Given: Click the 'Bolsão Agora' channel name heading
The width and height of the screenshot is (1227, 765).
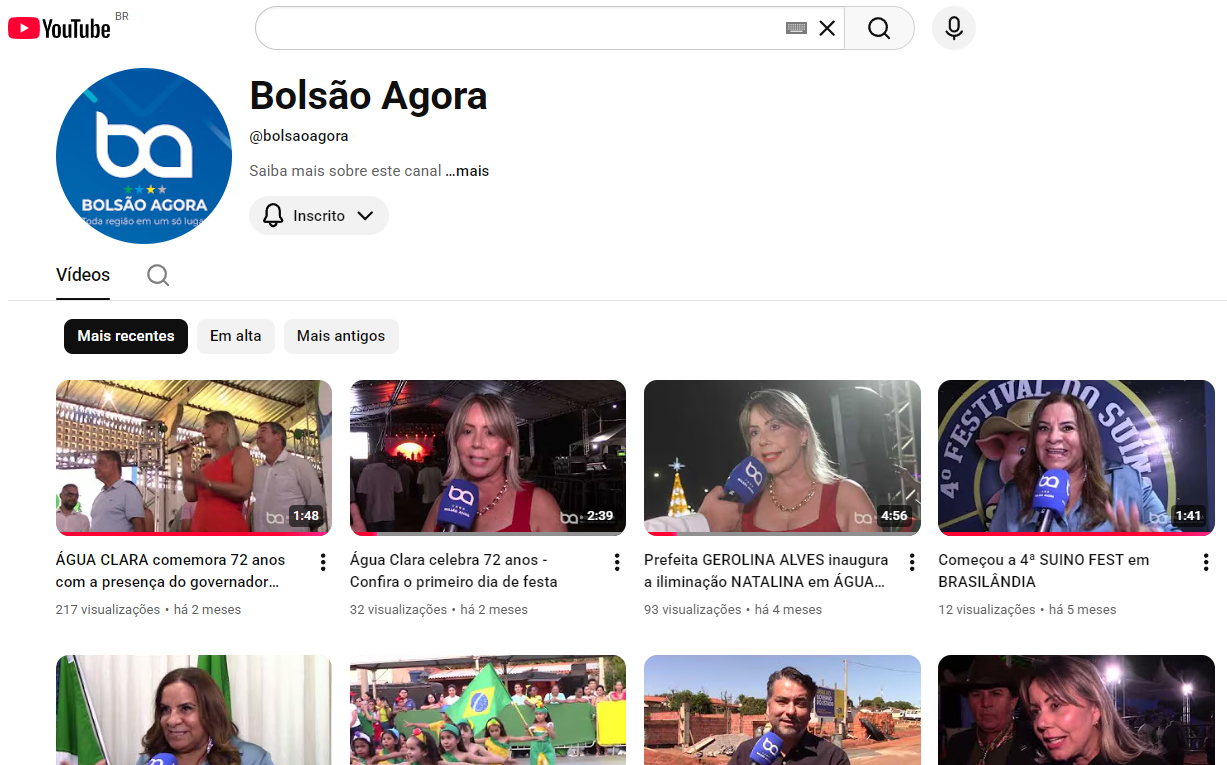Looking at the screenshot, I should (368, 96).
